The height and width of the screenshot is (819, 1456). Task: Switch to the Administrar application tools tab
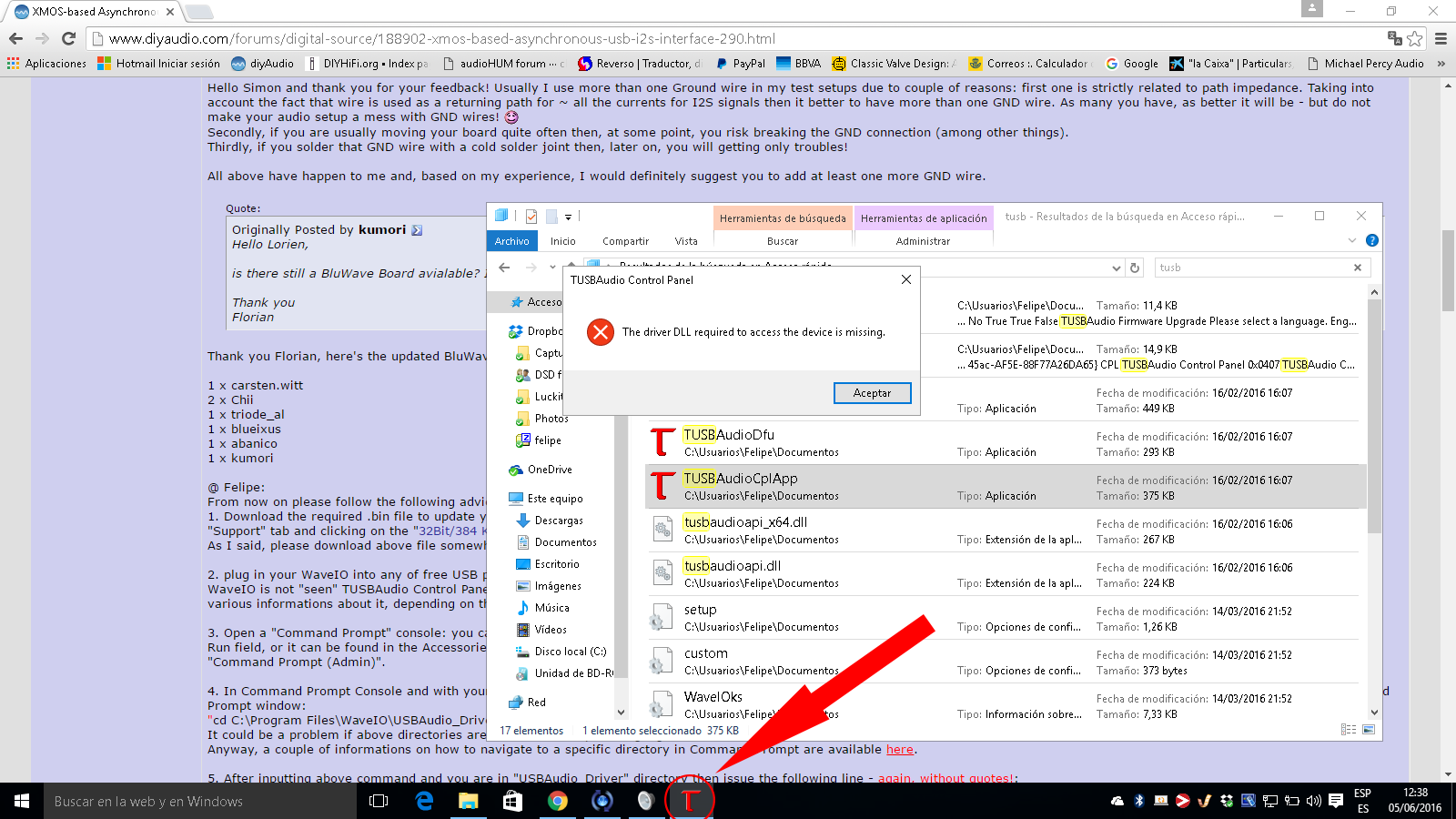coord(923,241)
